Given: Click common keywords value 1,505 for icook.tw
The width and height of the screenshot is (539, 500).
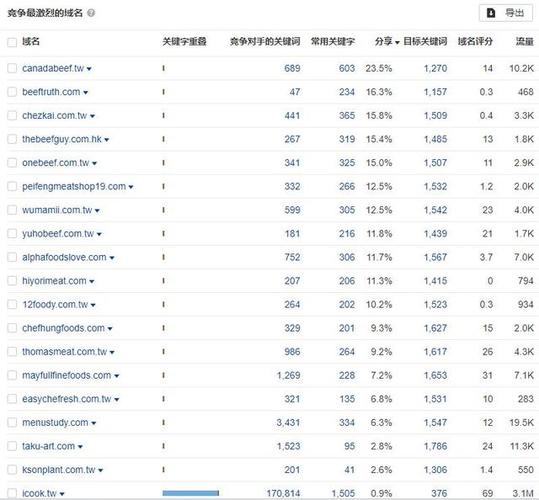Looking at the screenshot, I should click(343, 493).
